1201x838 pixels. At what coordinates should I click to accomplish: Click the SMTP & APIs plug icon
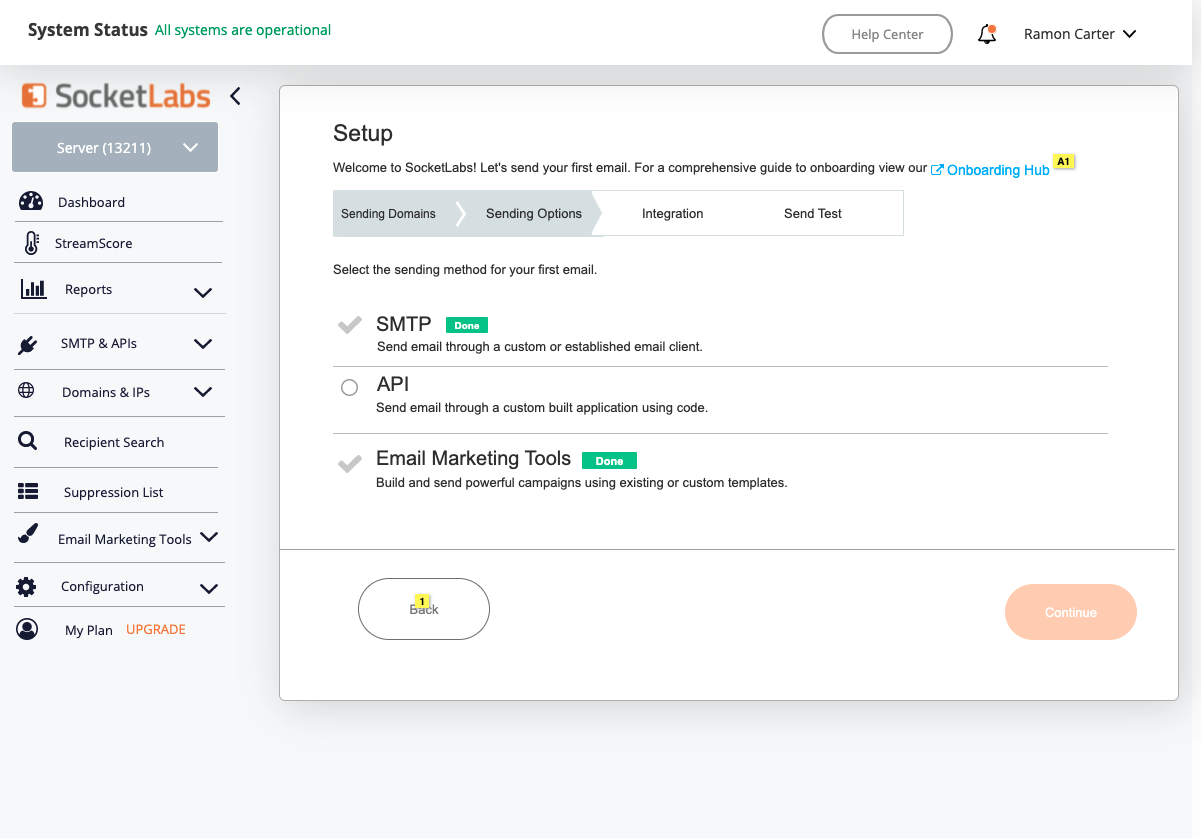[28, 344]
